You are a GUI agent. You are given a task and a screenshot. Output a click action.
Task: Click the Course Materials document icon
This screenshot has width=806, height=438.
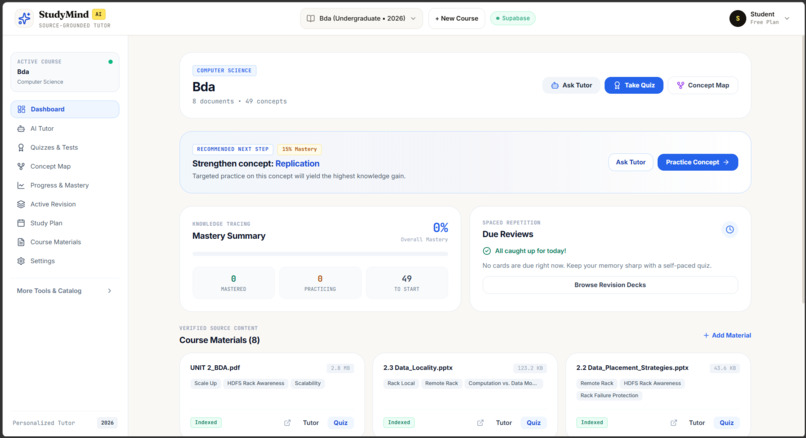[x=21, y=242]
